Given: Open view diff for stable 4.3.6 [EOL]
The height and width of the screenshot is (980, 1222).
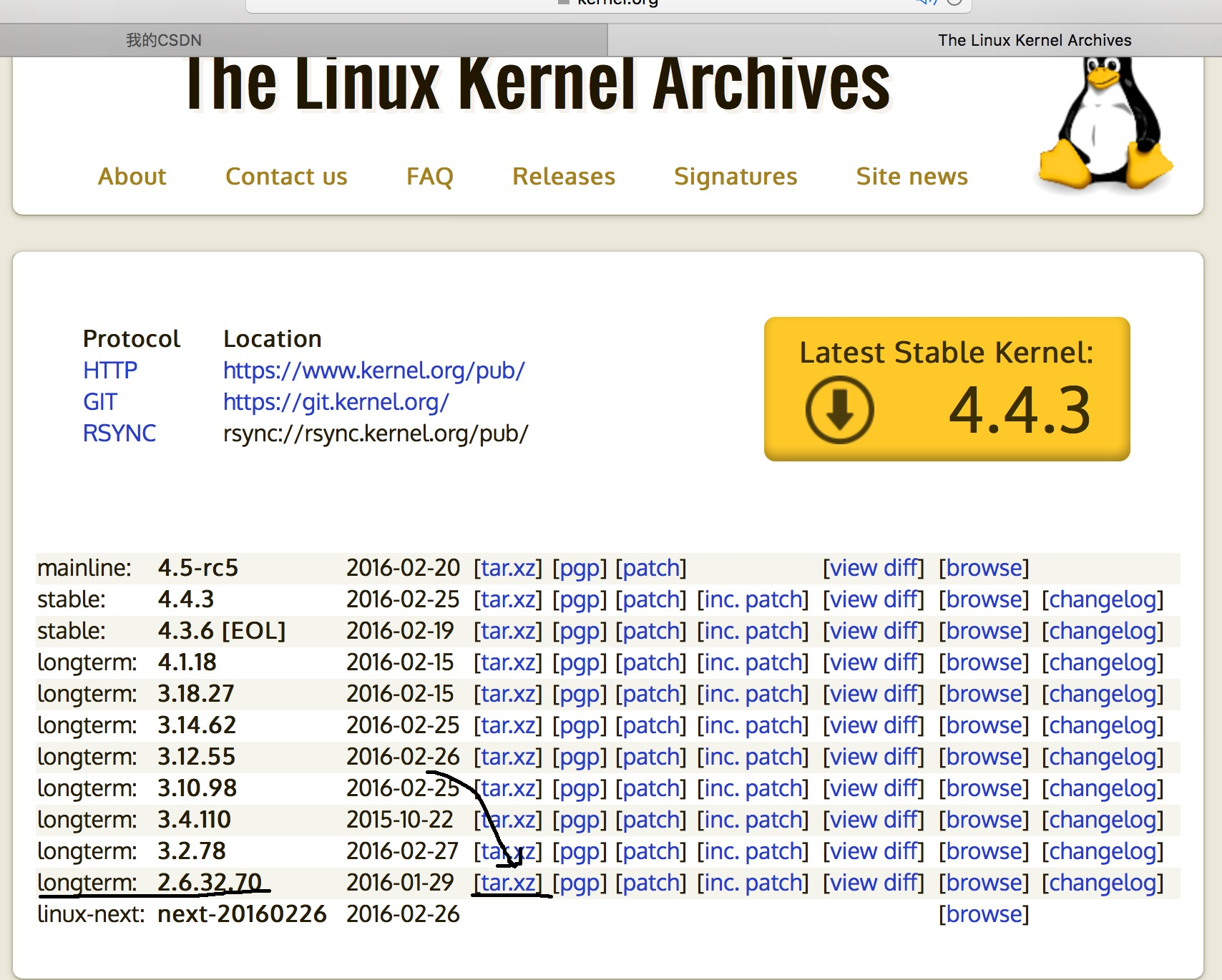Looking at the screenshot, I should tap(874, 631).
